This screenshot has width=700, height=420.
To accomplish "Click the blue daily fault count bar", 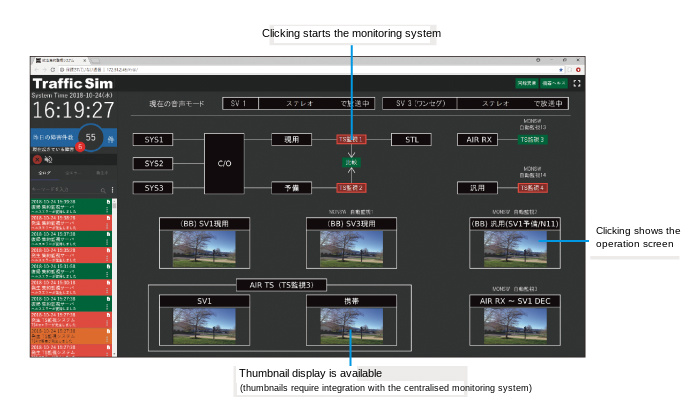I will coord(74,137).
